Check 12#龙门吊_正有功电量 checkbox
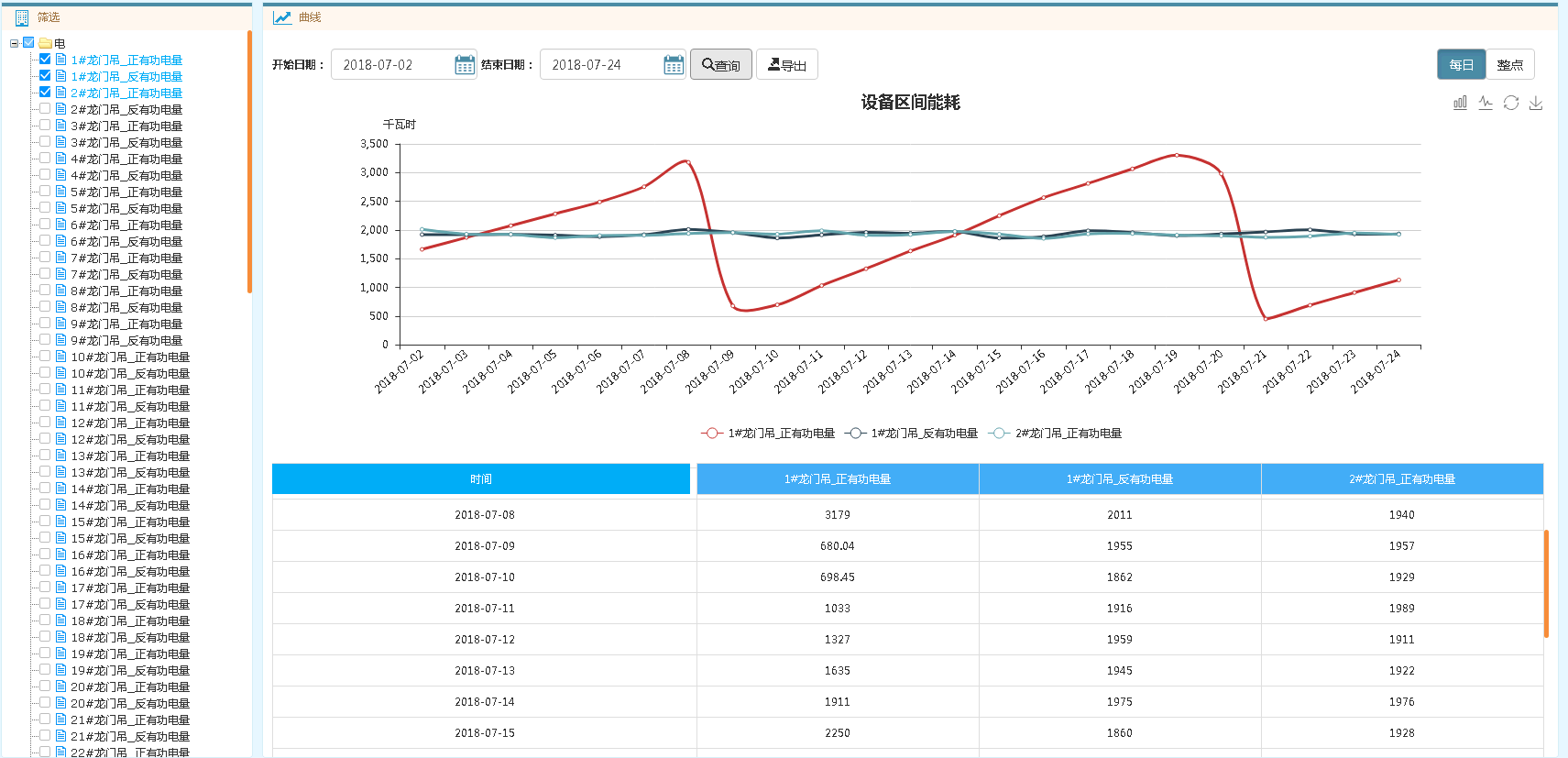This screenshot has width=1568, height=758. (x=45, y=422)
